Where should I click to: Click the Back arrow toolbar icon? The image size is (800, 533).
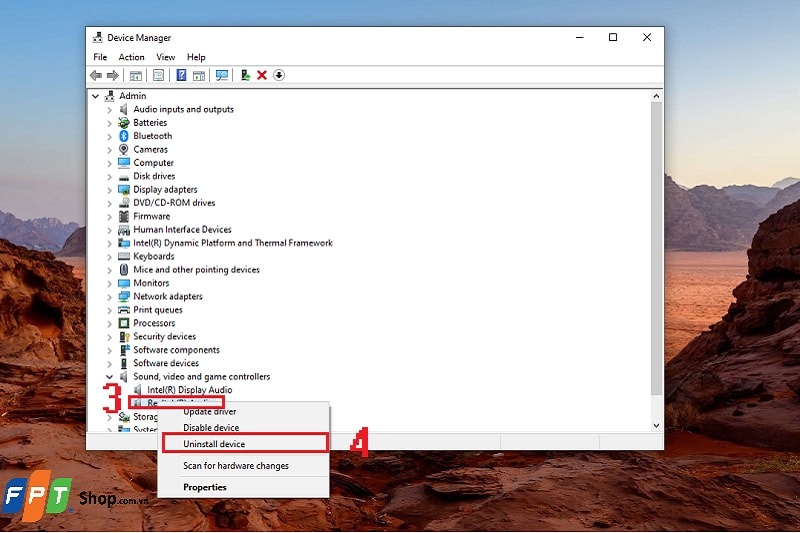[95, 75]
